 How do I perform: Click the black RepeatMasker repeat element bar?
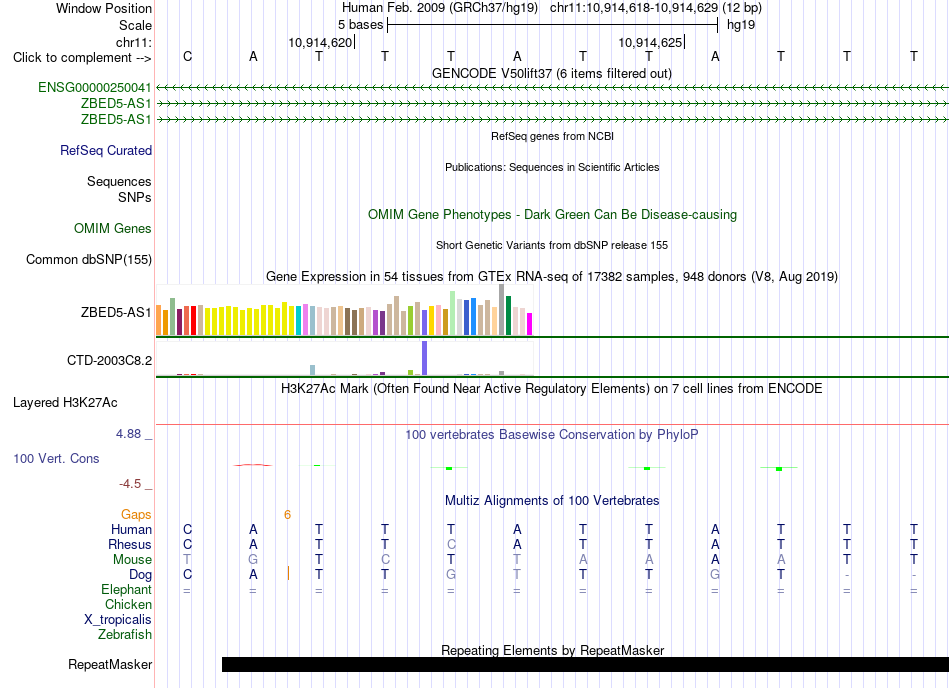pos(585,664)
